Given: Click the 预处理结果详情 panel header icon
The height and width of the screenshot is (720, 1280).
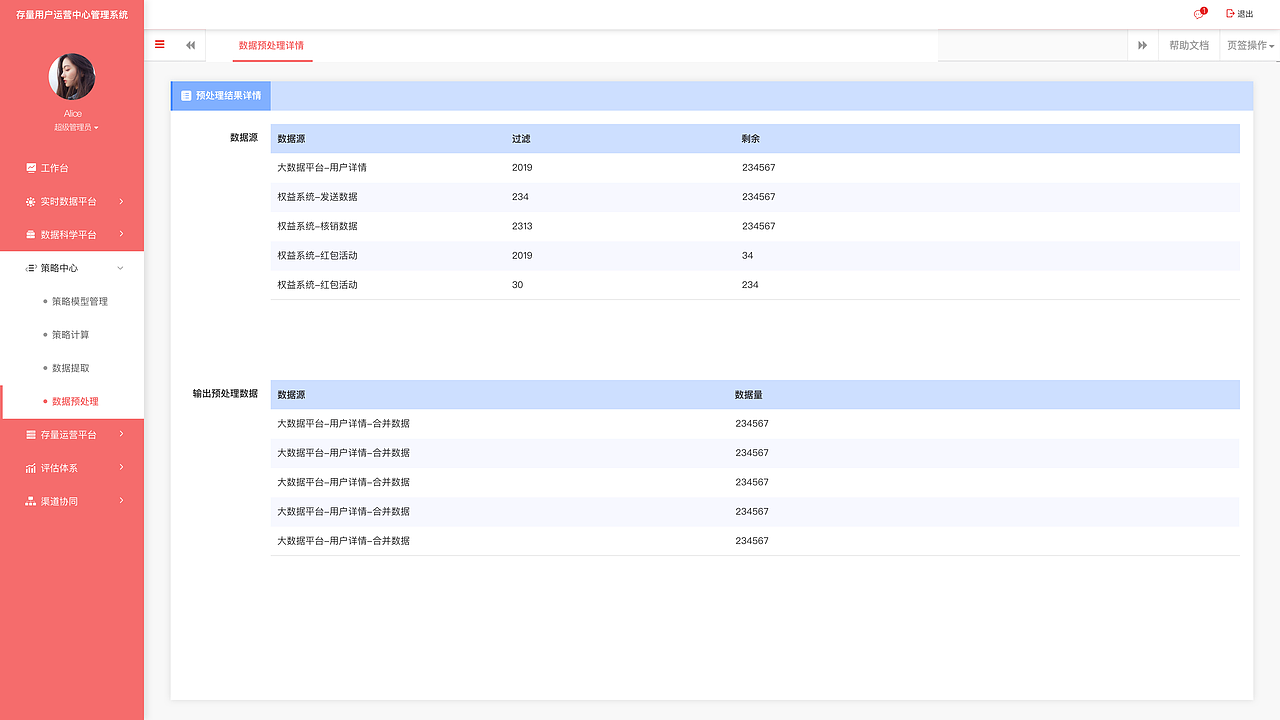Looking at the screenshot, I should pos(186,96).
